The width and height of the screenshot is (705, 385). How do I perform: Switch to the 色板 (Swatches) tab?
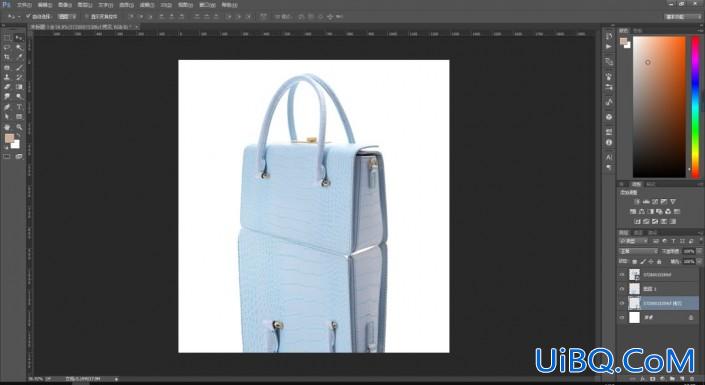click(638, 31)
